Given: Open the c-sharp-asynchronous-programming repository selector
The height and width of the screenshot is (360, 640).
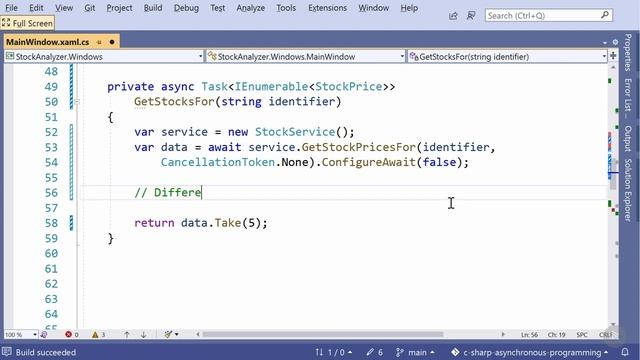Looking at the screenshot, I should pyautogui.click(x=529, y=352).
